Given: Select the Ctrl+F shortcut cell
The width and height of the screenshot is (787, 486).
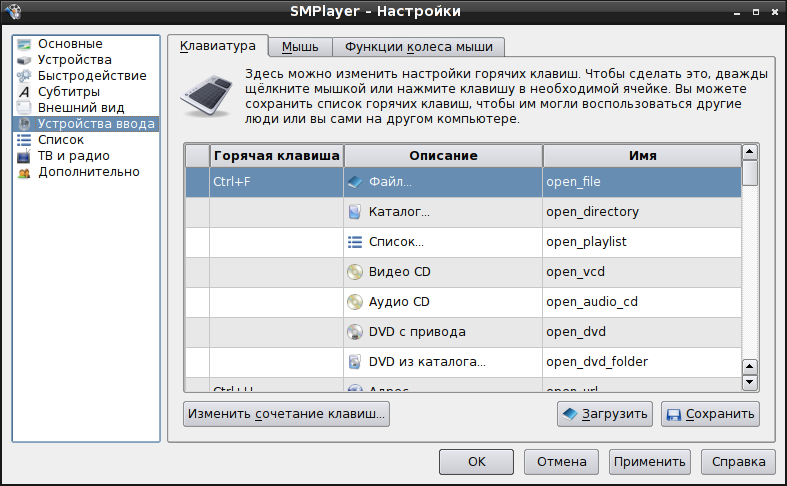Looking at the screenshot, I should pos(277,182).
